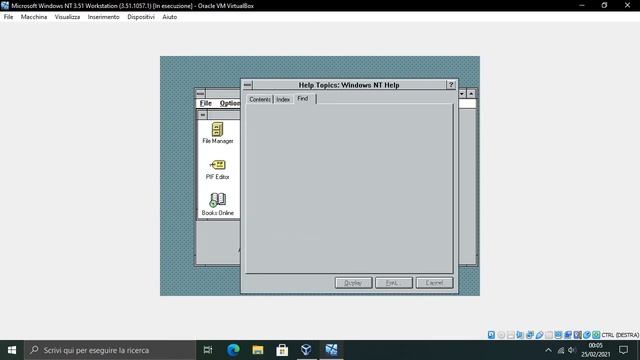Click VirtualBox optical drive status icon
This screenshot has height=360, width=640.
point(501,335)
